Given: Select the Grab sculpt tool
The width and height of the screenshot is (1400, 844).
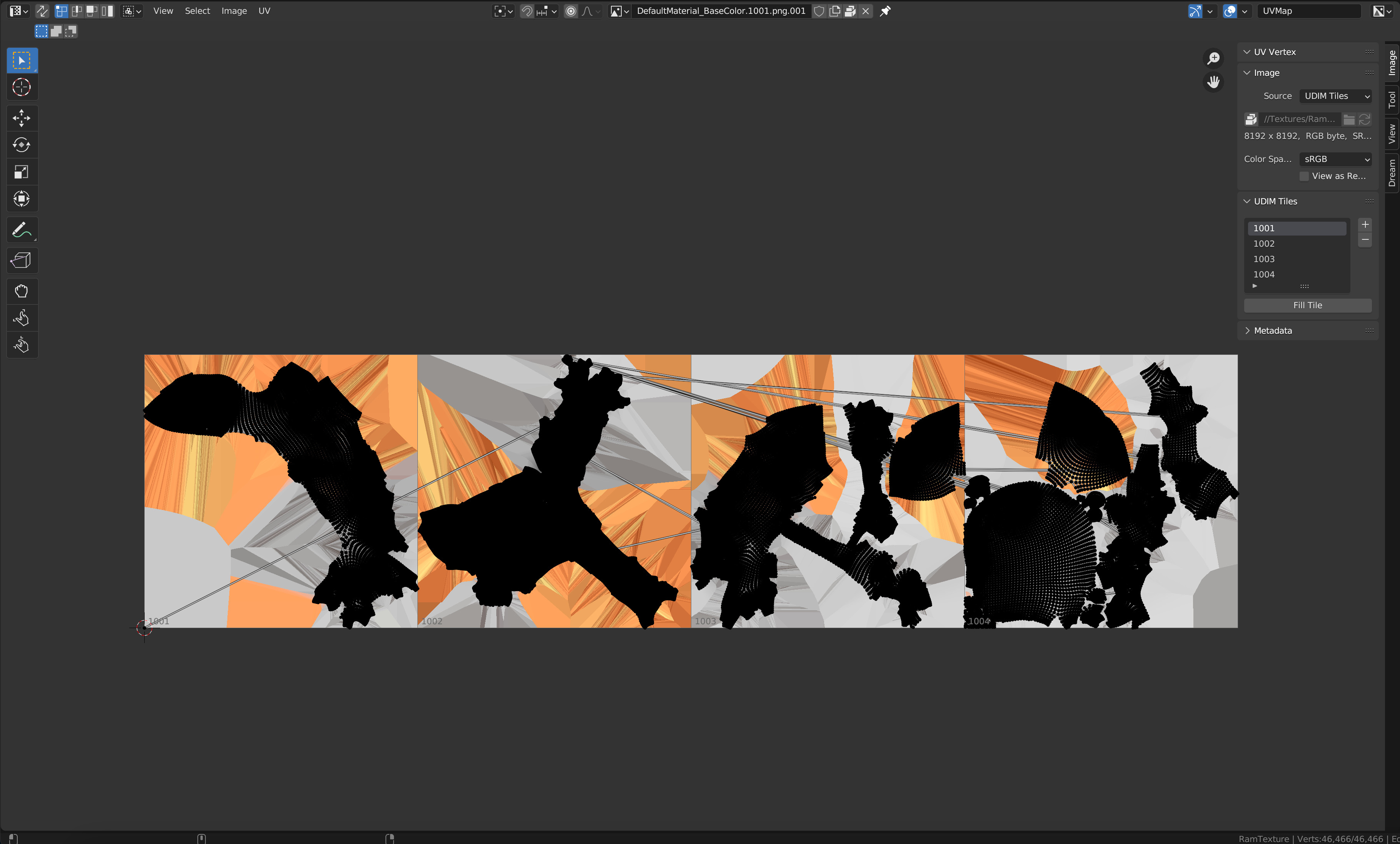Looking at the screenshot, I should 22,292.
